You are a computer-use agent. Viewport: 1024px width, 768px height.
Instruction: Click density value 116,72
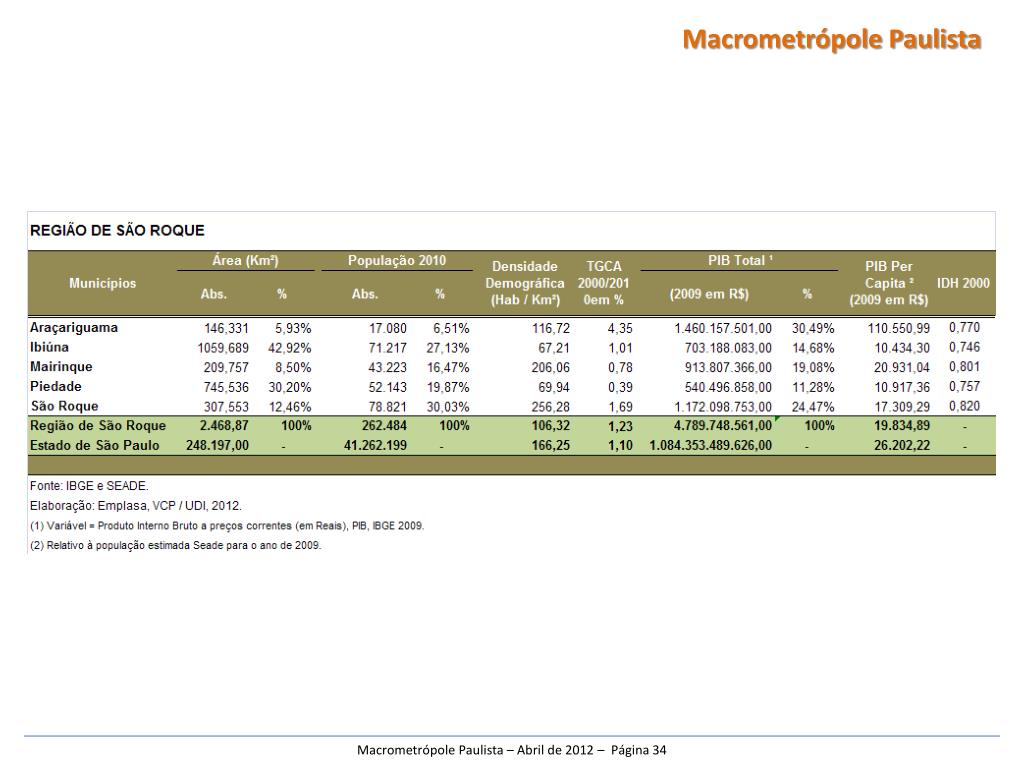(x=551, y=328)
